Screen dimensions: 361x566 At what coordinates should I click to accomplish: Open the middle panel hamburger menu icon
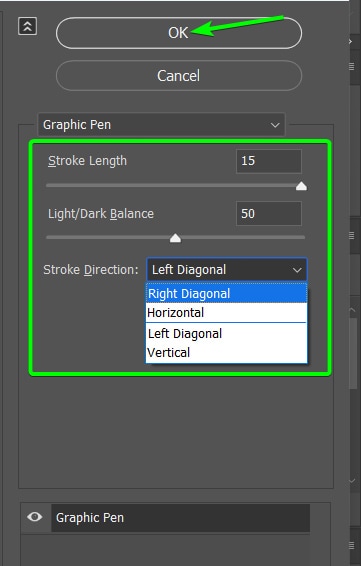(x=352, y=235)
